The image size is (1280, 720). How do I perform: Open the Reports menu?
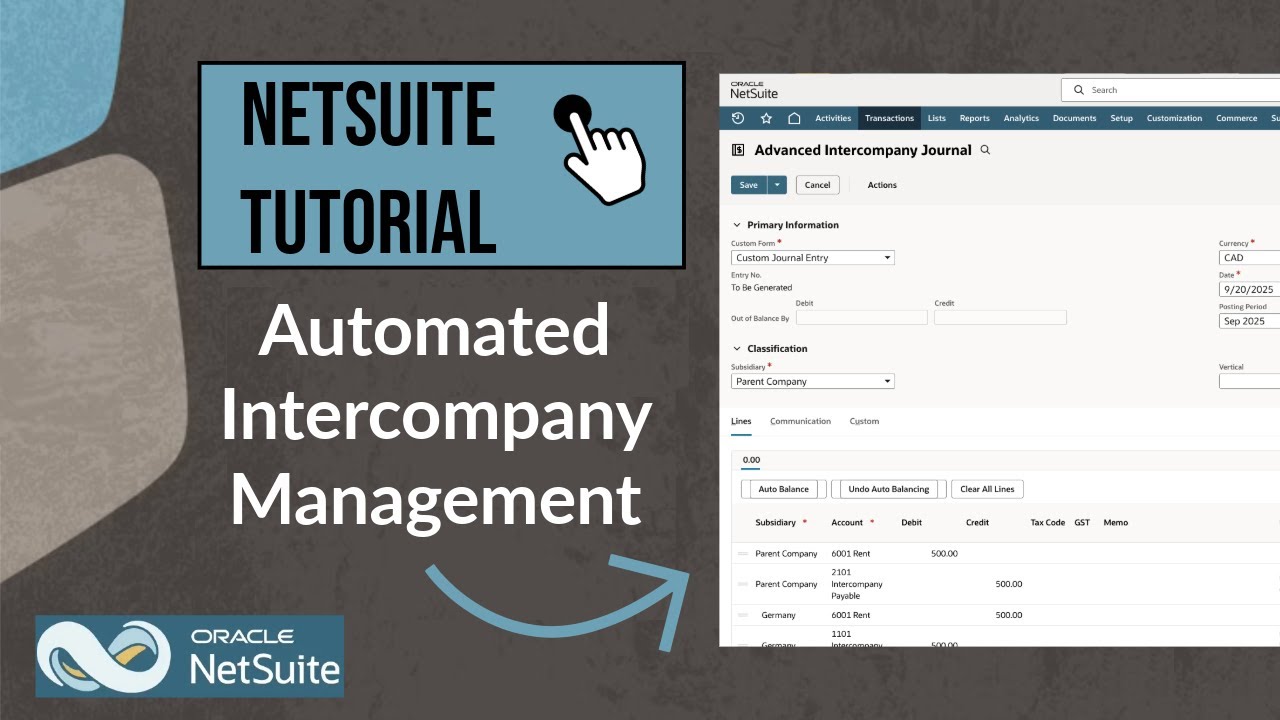click(974, 118)
